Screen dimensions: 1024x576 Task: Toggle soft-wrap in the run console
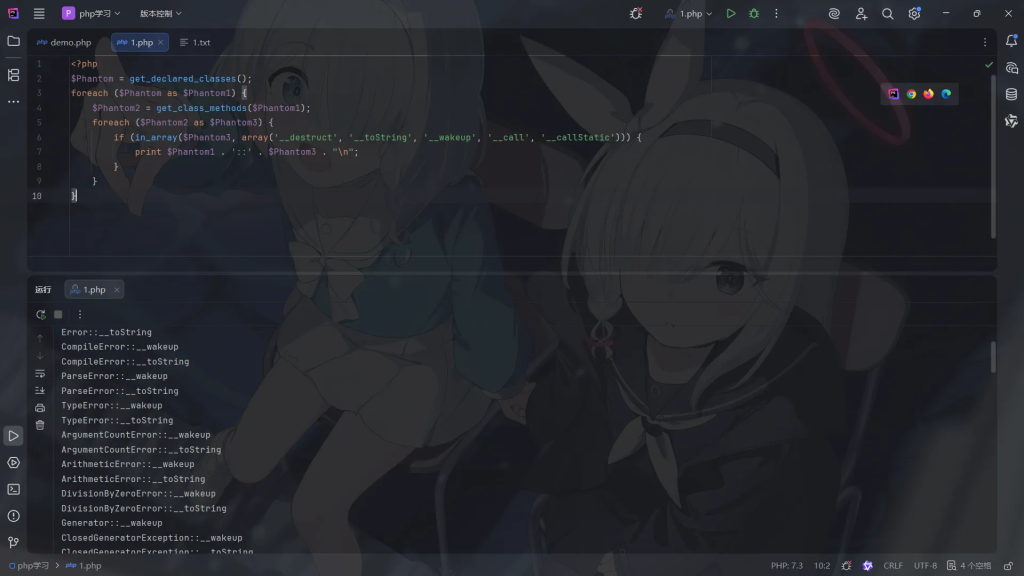[x=40, y=373]
